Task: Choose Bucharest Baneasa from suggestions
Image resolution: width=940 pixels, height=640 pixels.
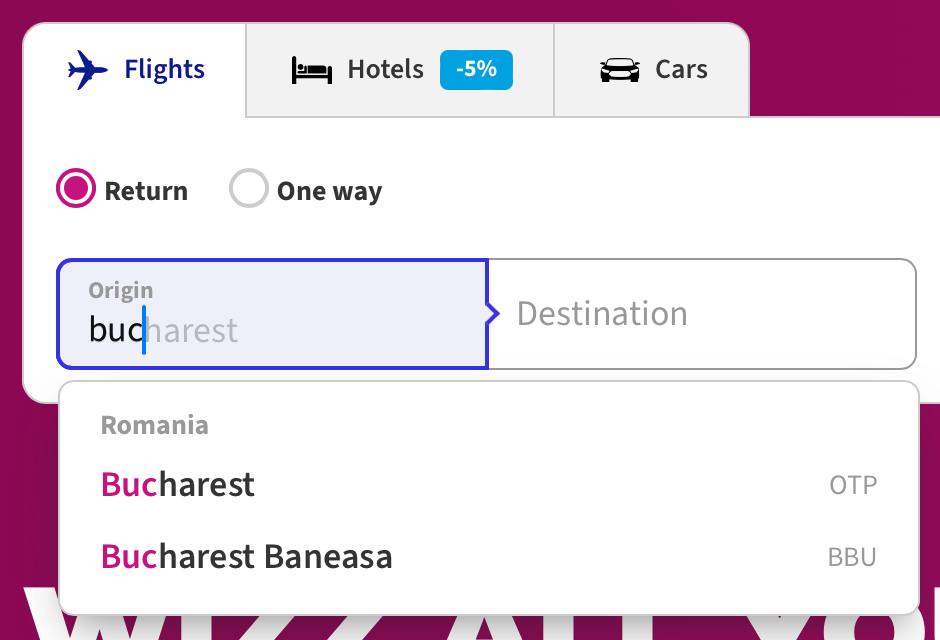Action: [247, 557]
